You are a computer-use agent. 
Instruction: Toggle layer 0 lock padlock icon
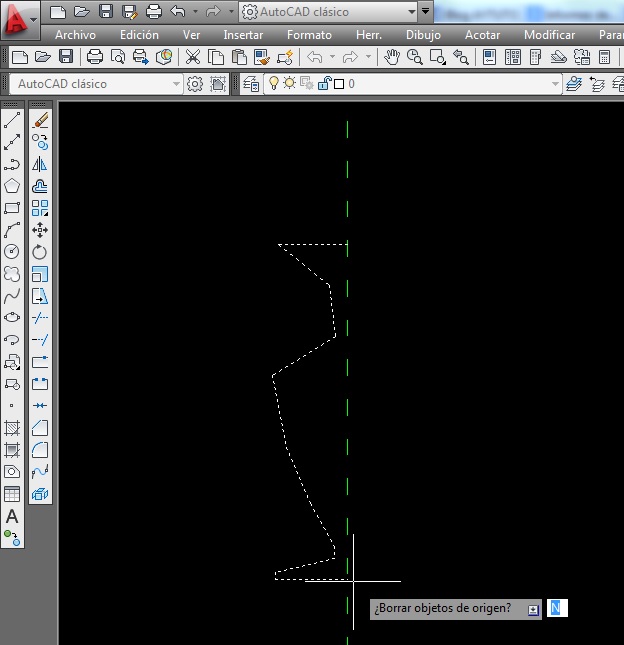pyautogui.click(x=324, y=84)
